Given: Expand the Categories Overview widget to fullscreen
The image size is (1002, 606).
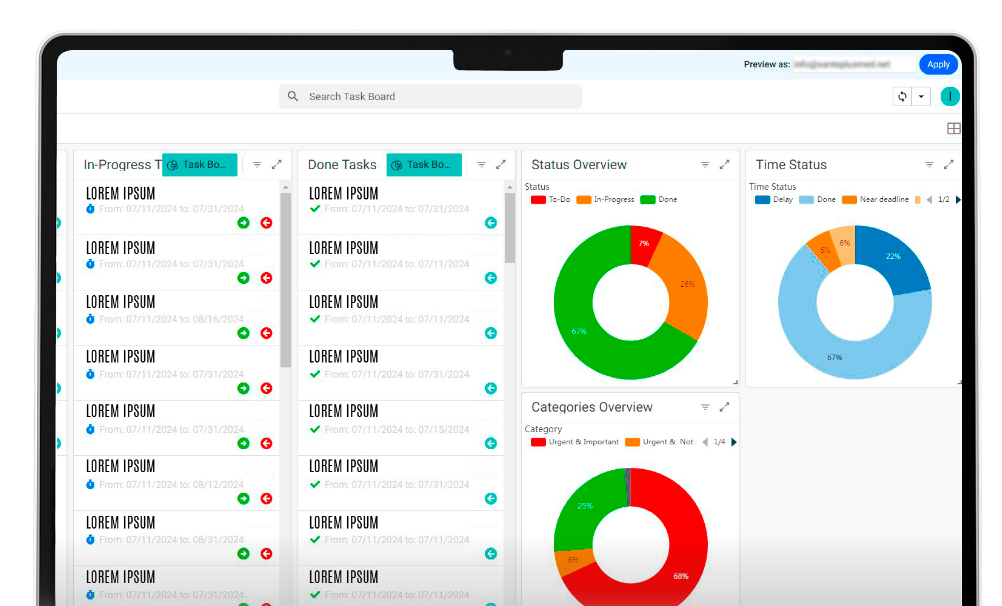Looking at the screenshot, I should tap(725, 408).
